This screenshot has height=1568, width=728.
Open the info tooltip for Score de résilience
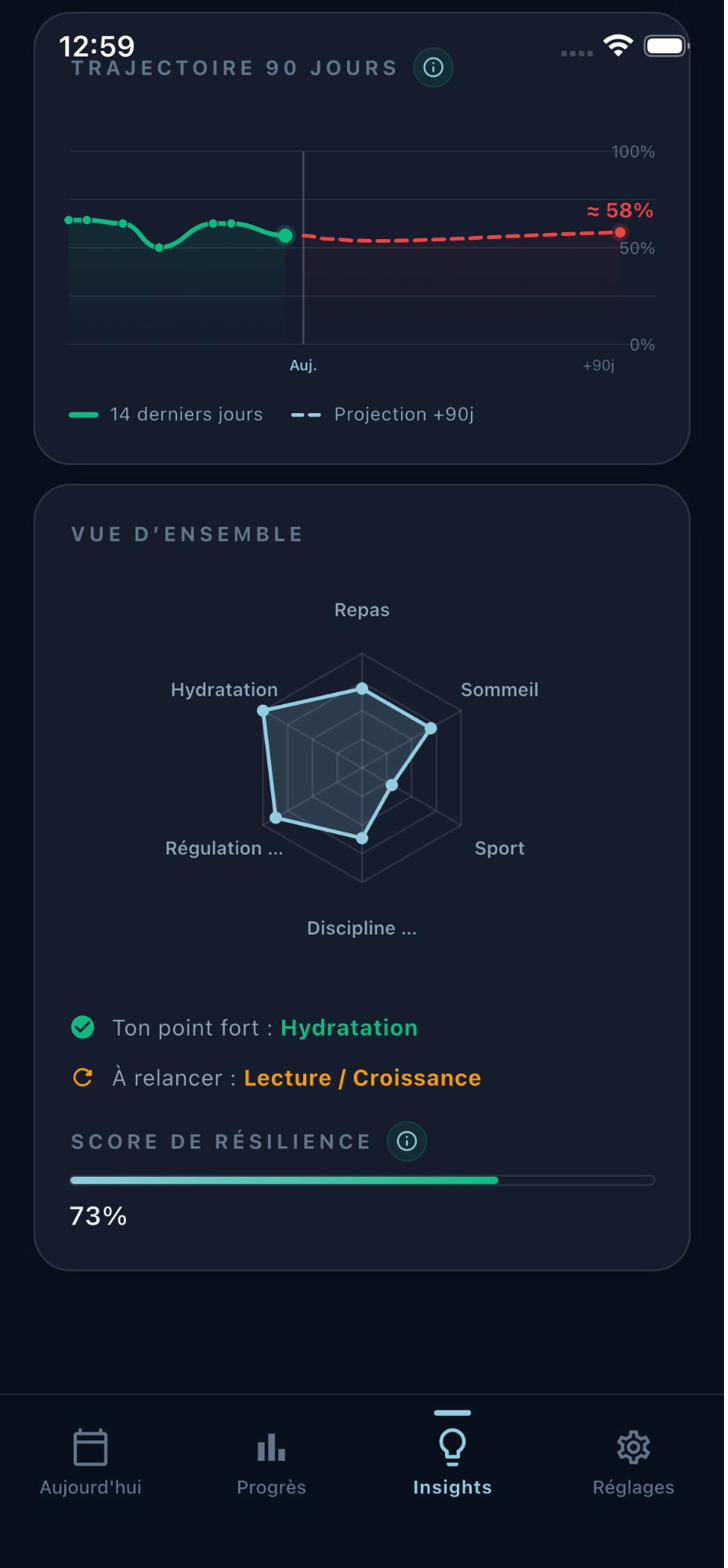point(406,1141)
